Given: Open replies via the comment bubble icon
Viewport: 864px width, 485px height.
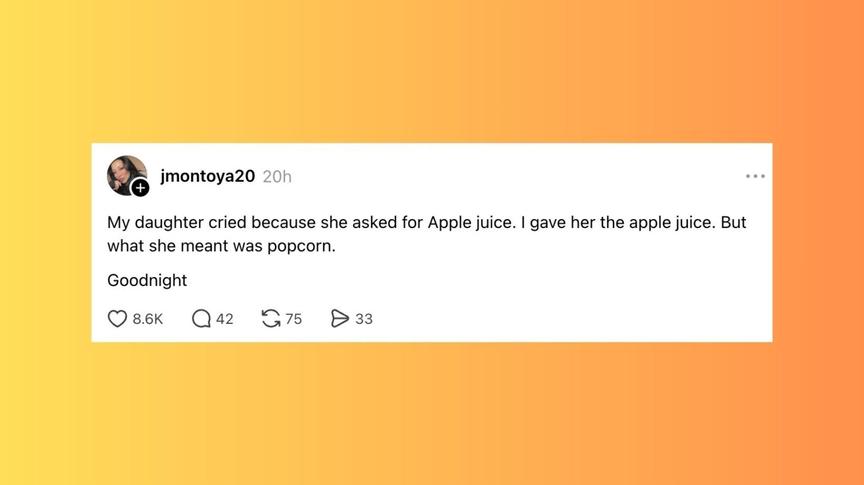Looking at the screenshot, I should point(201,319).
